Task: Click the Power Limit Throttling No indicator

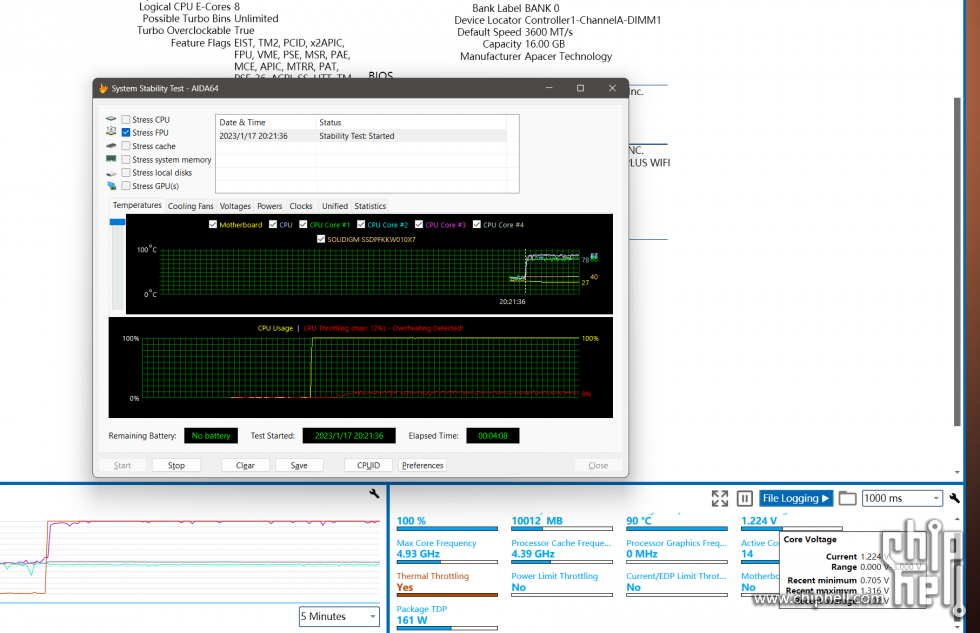Action: (518, 587)
